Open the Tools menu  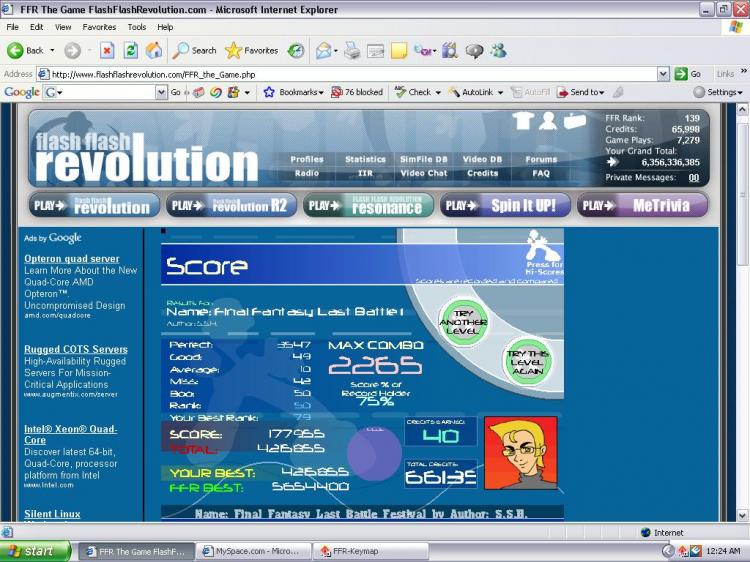pyautogui.click(x=137, y=27)
